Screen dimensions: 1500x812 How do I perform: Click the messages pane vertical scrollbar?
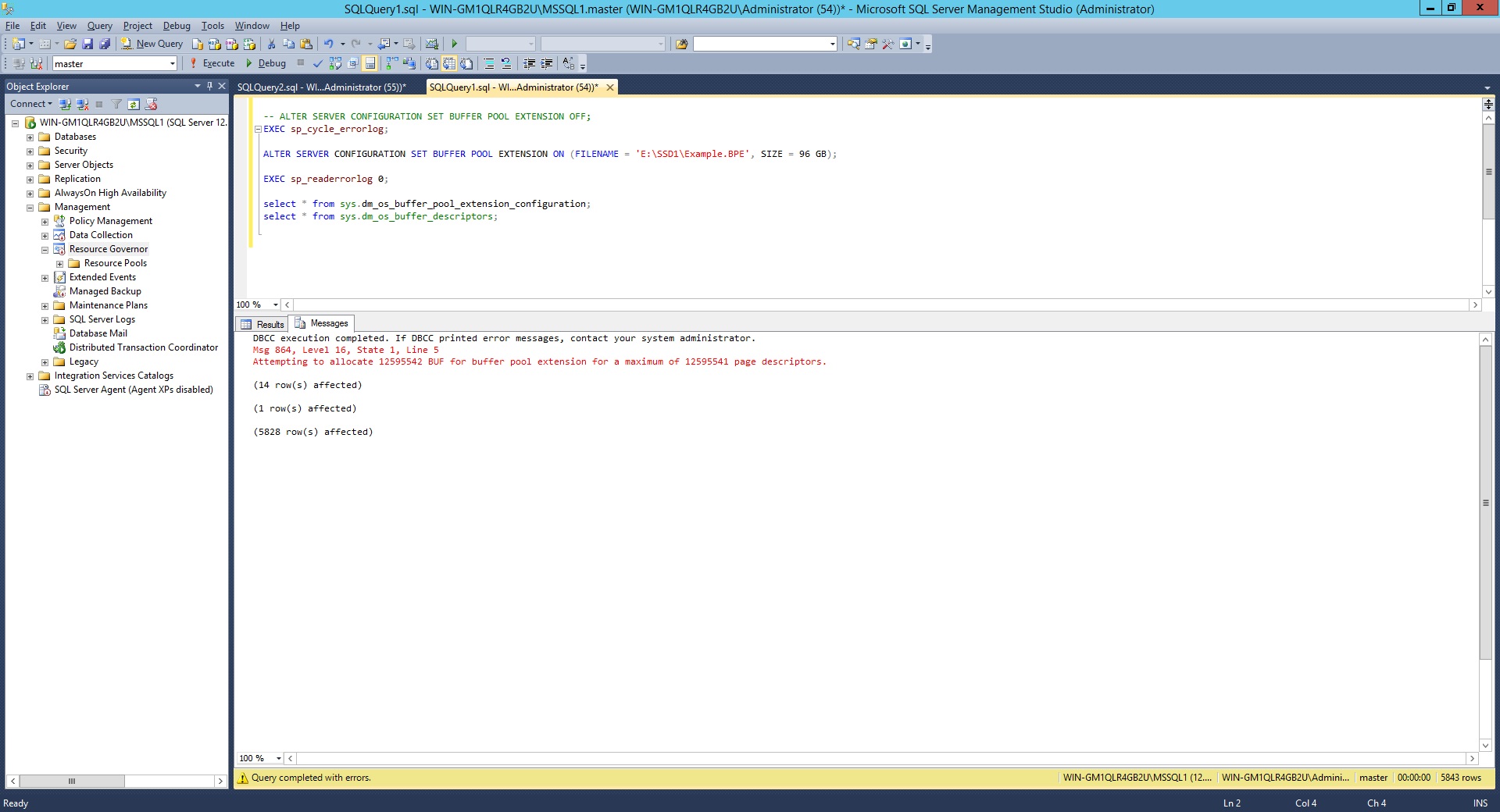[1485, 503]
